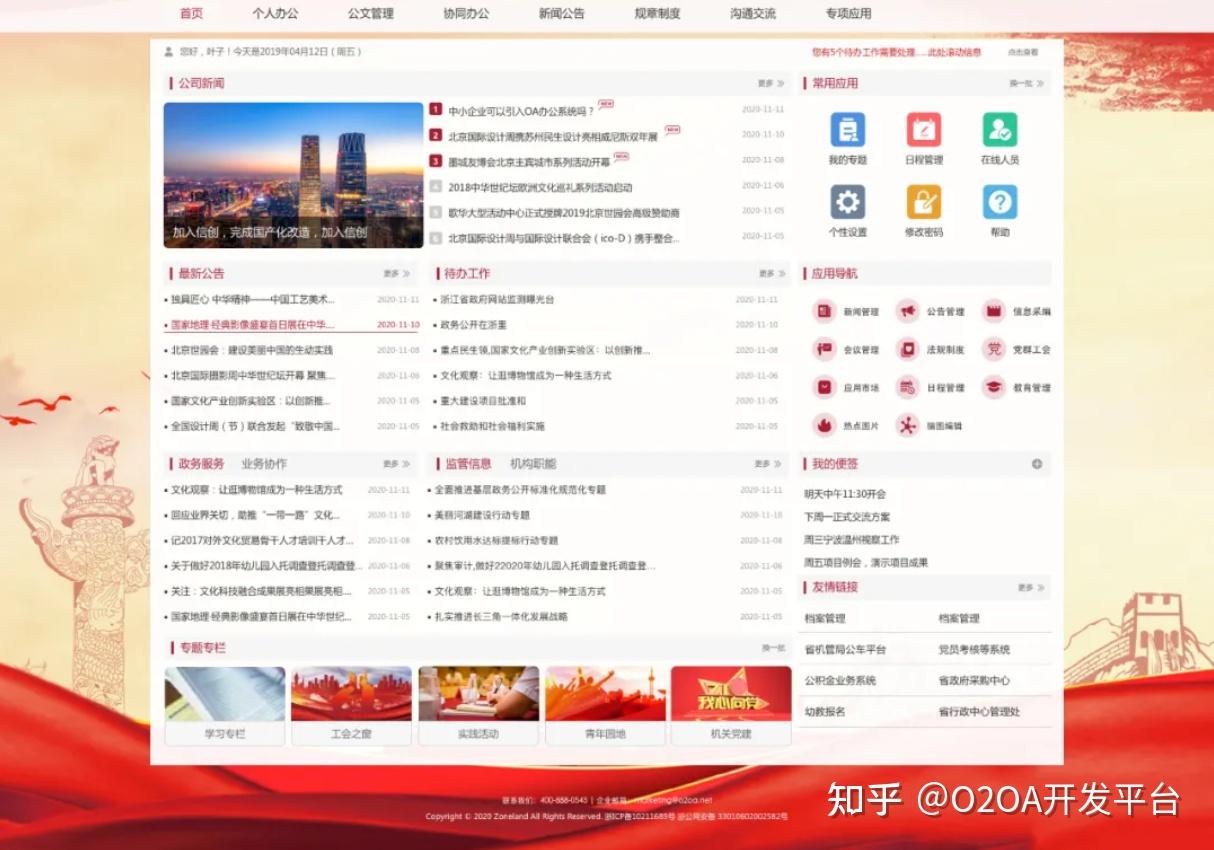Follow the 省政府采购中心 link
1214x850 pixels.
coord(974,681)
